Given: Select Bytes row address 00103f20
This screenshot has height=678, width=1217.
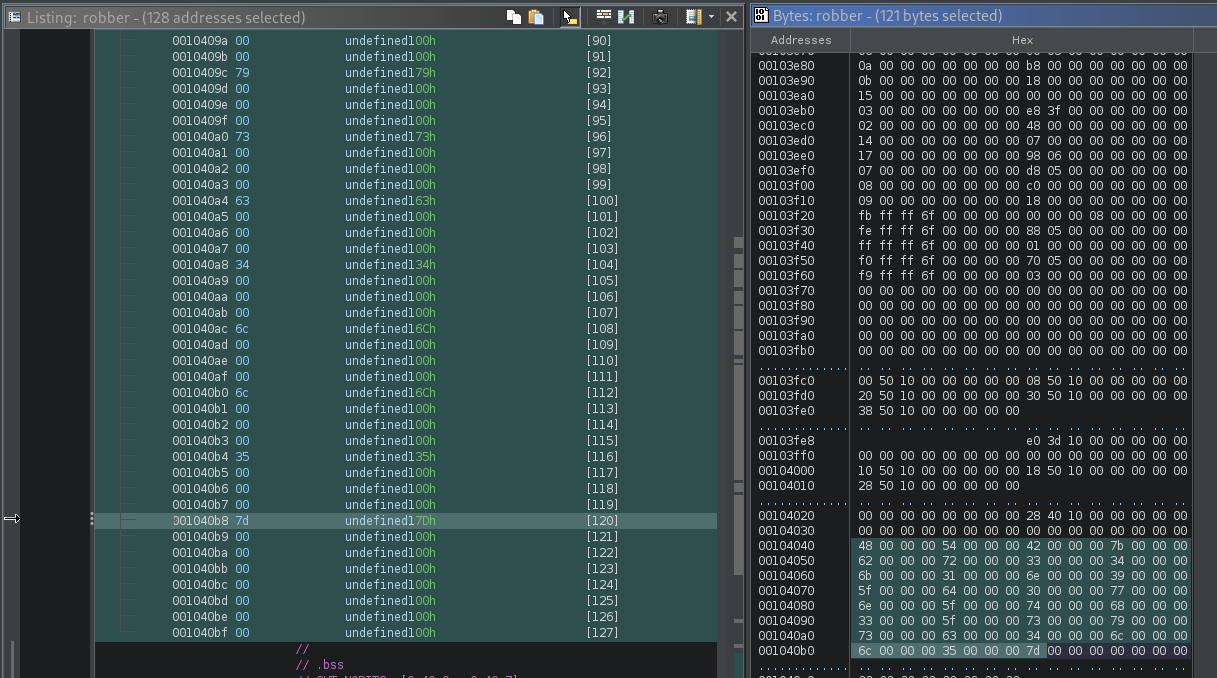Looking at the screenshot, I should [786, 216].
